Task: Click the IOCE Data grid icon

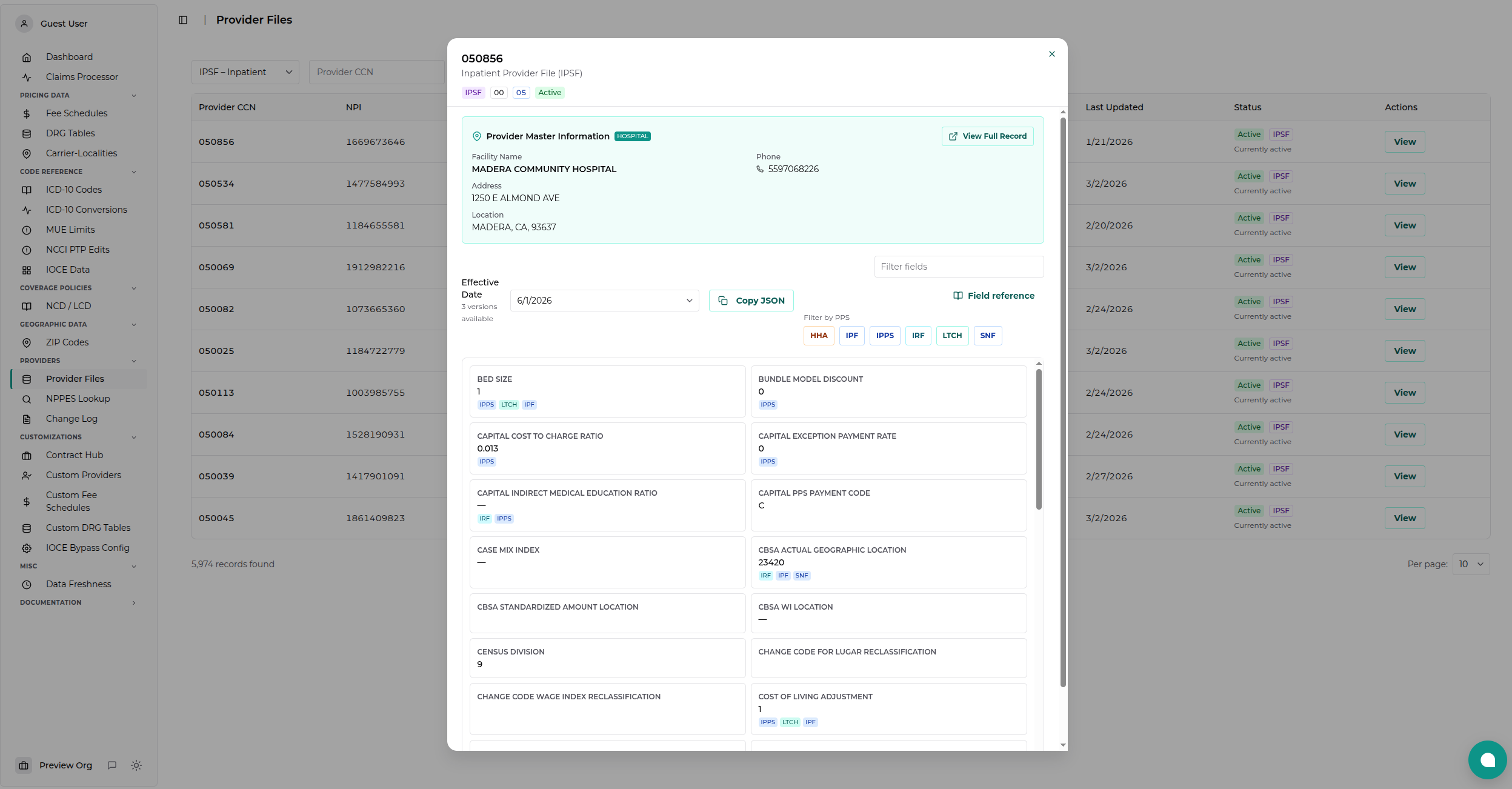Action: (x=27, y=270)
